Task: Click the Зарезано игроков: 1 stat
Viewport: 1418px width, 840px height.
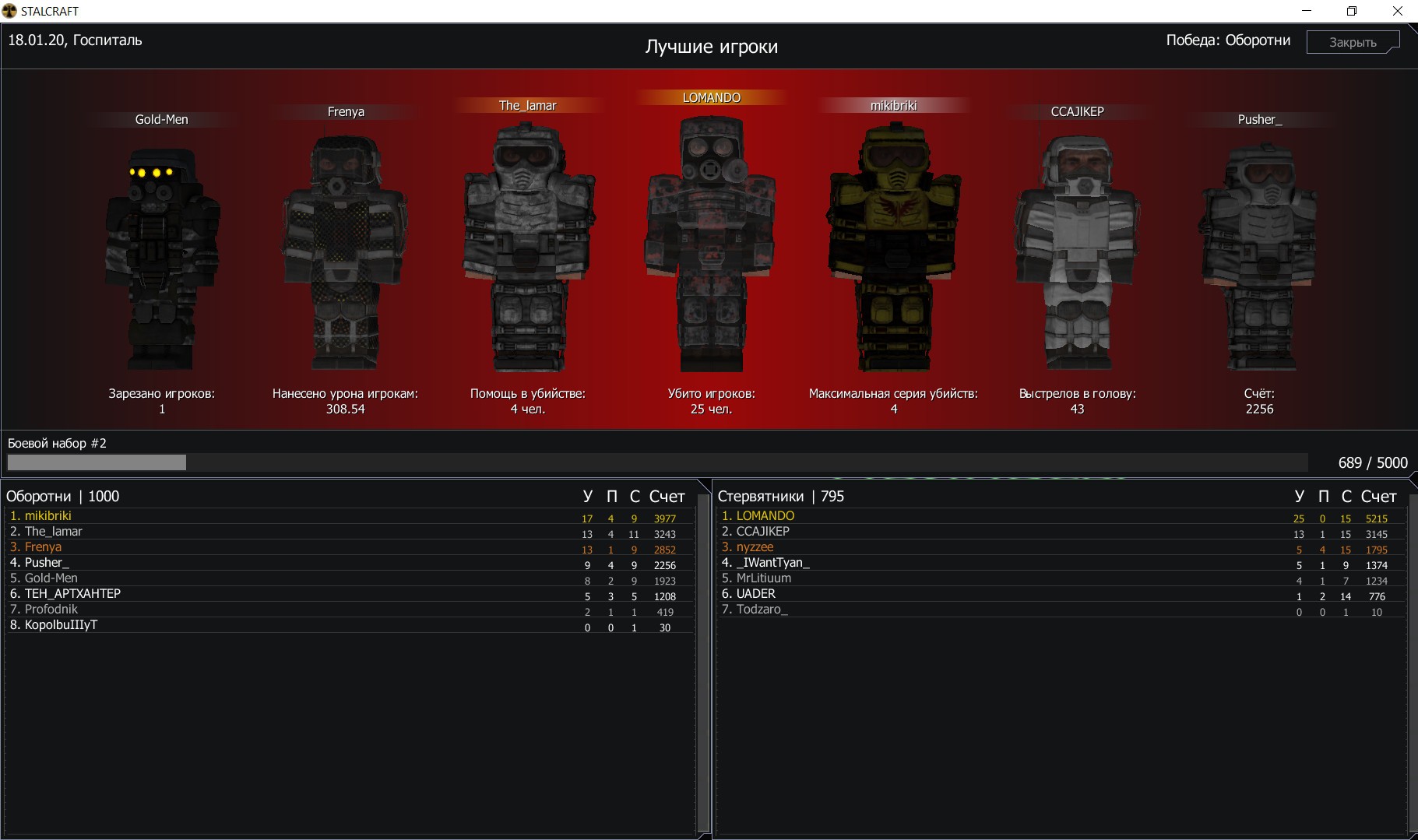Action: (x=162, y=401)
